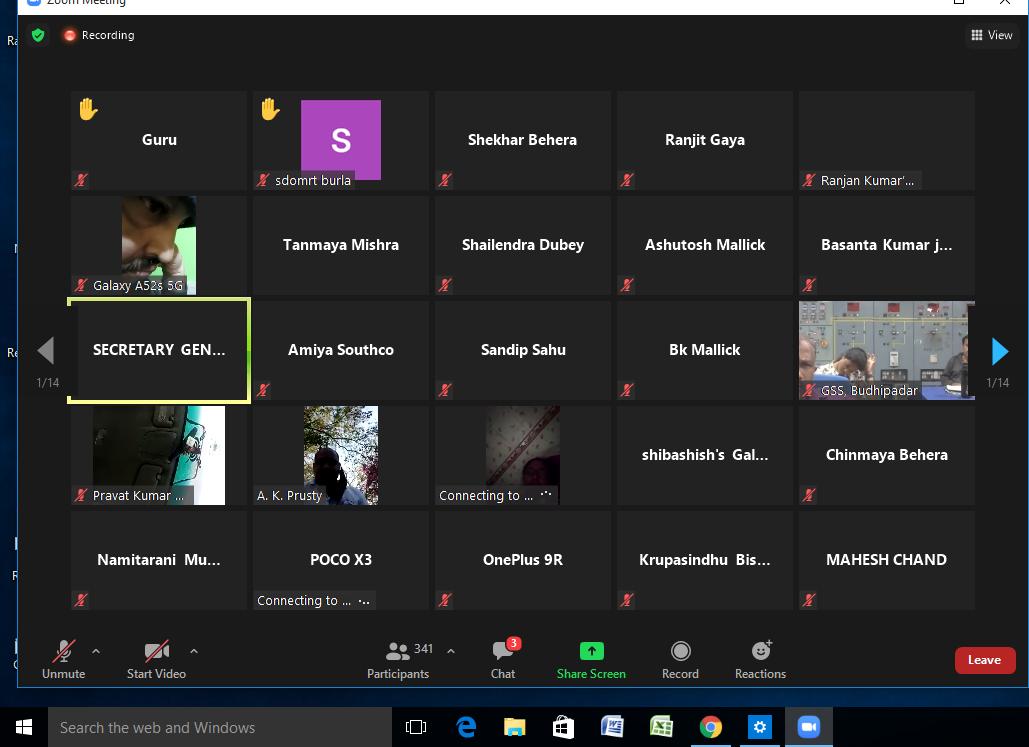
Task: Select the purple S avatar of sdomrt burla
Action: coord(341,140)
